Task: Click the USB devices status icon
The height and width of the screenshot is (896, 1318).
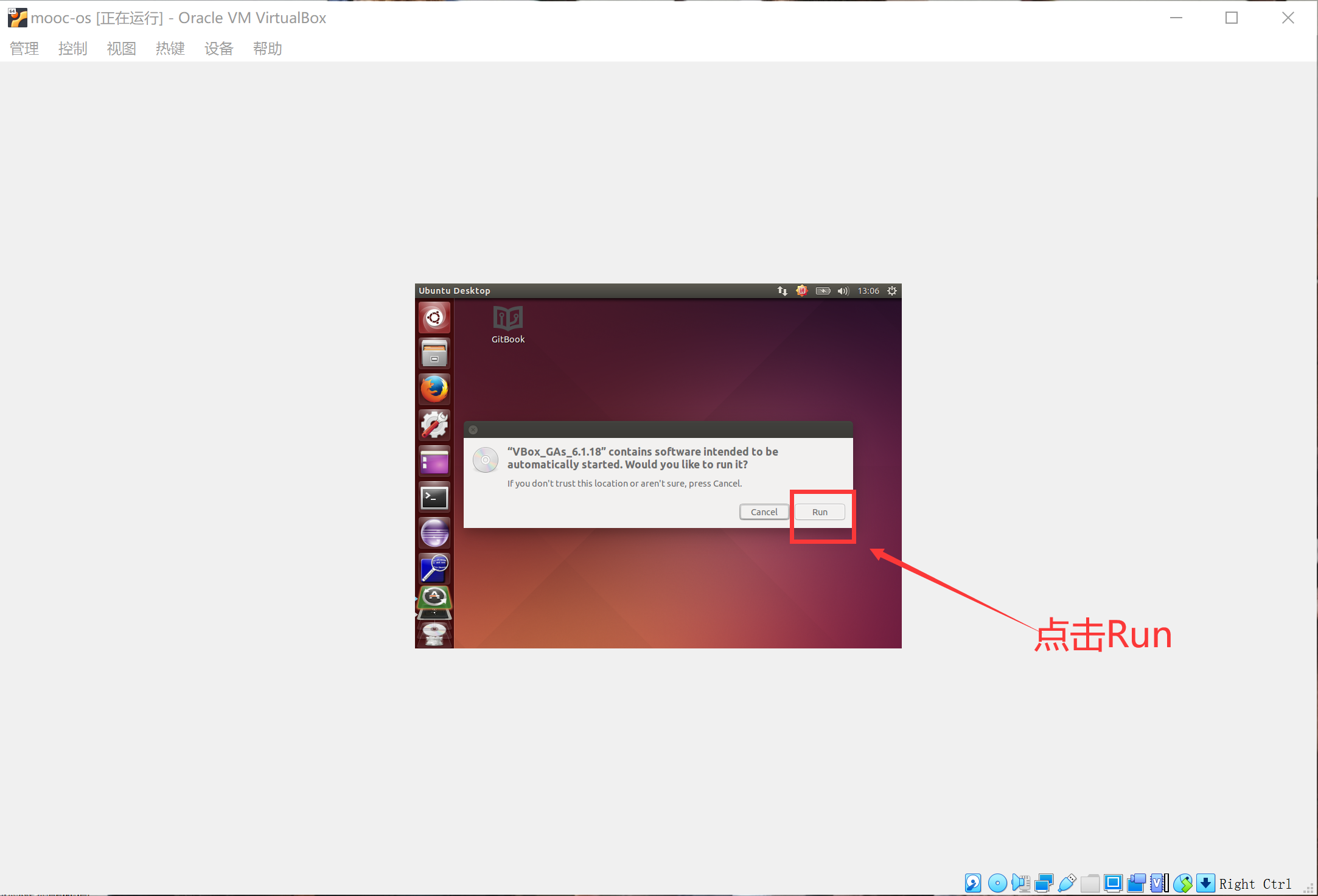Action: point(1067,883)
